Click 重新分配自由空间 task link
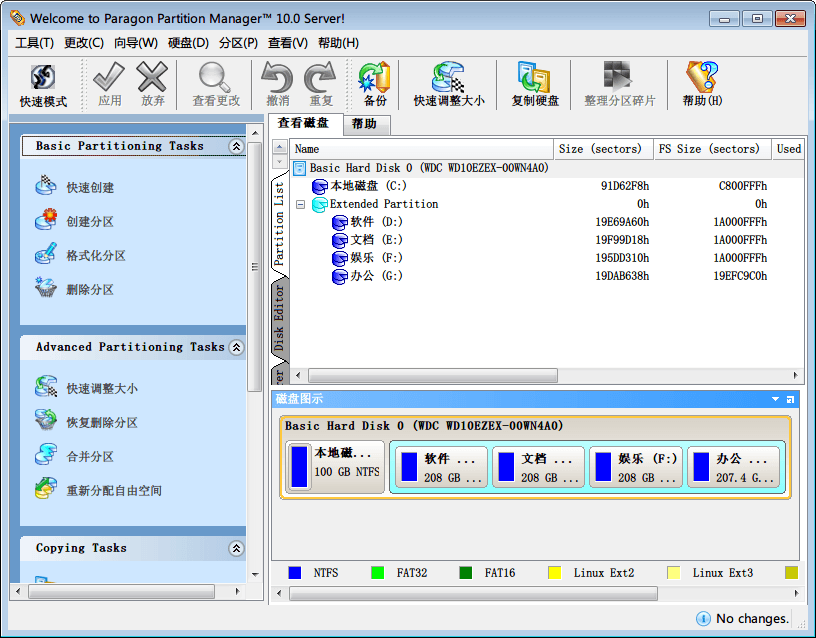This screenshot has height=638, width=816. click(114, 491)
